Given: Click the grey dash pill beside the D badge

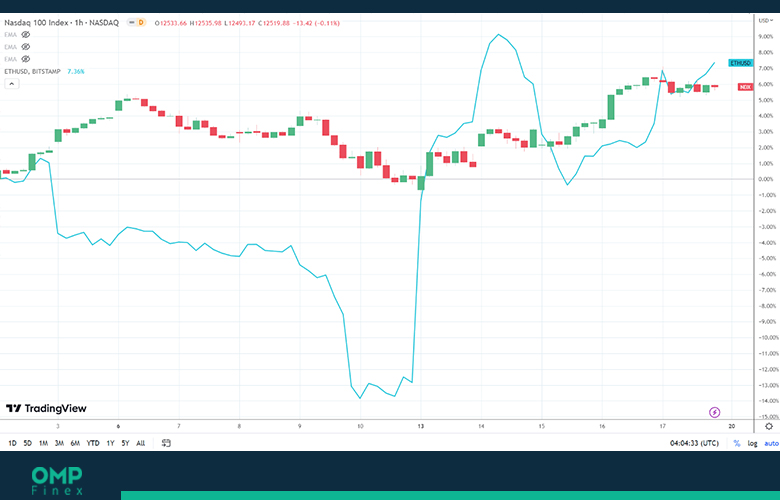Looking at the screenshot, I should [x=131, y=22].
